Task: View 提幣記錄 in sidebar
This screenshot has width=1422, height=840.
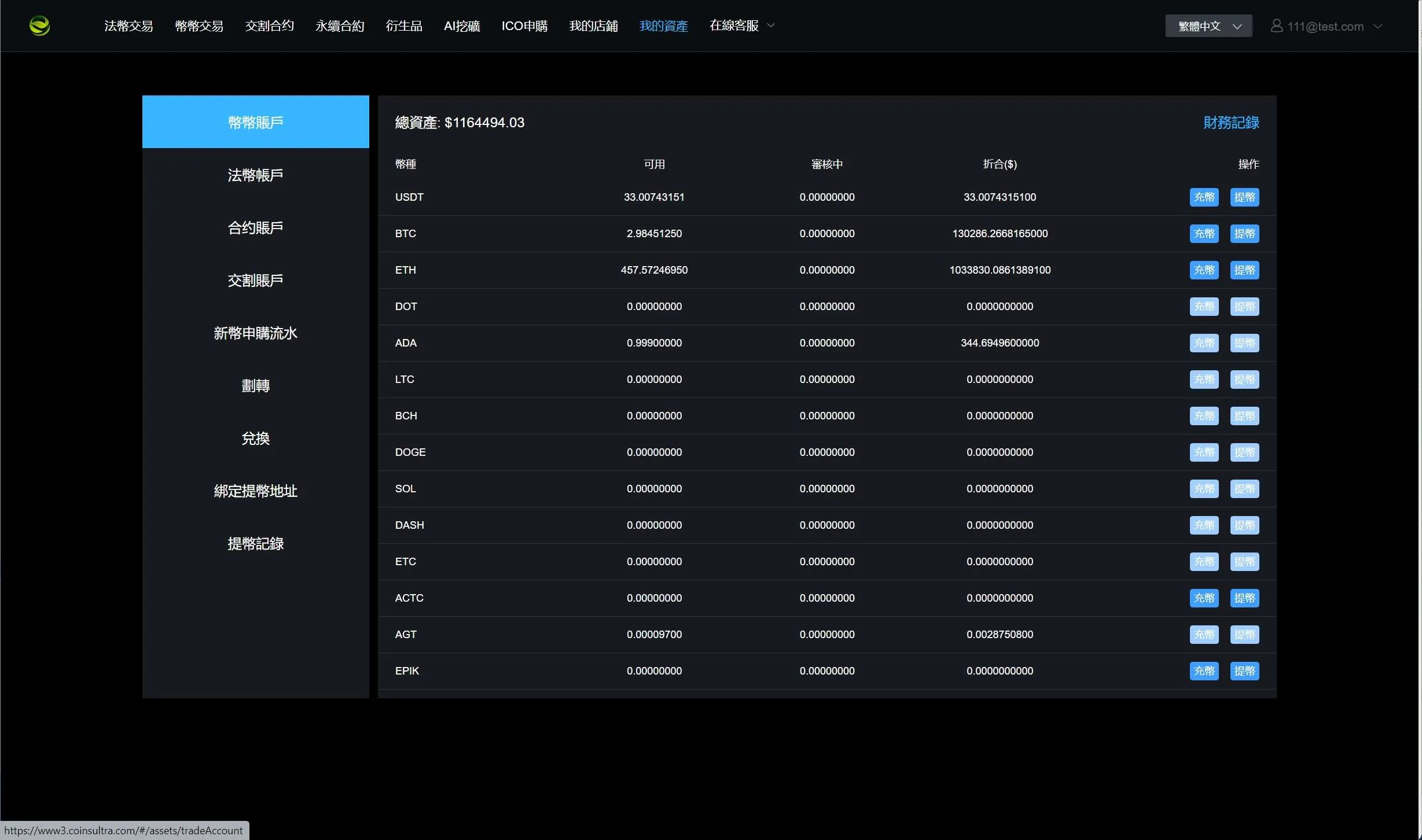Action: pyautogui.click(x=255, y=544)
